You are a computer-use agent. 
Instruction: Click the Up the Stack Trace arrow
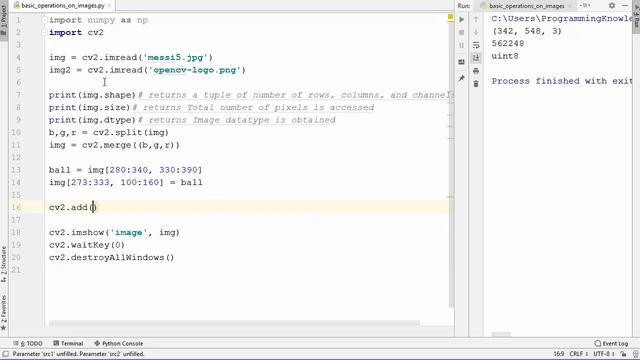pos(476,19)
